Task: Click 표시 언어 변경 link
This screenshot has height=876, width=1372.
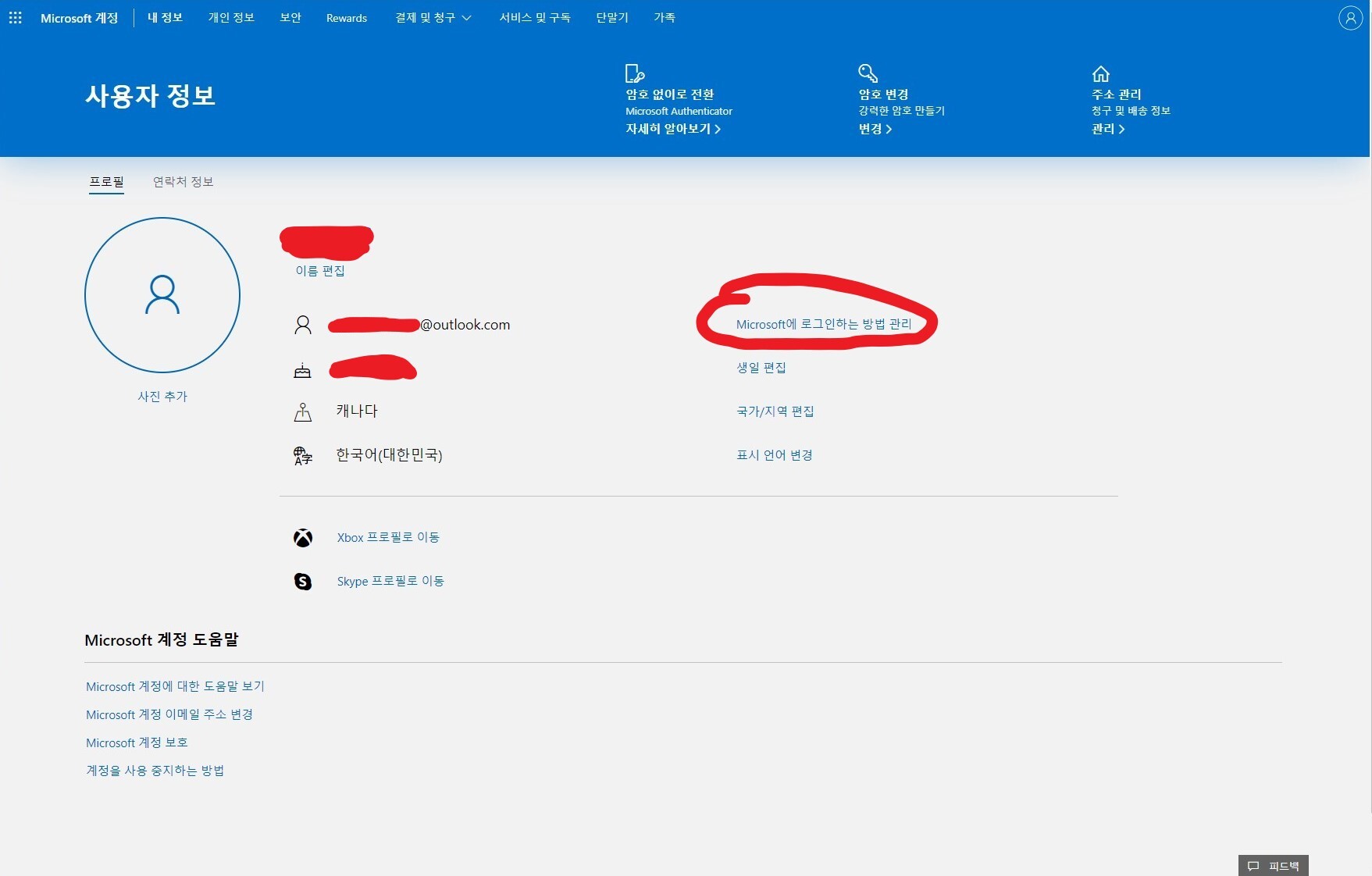Action: coord(775,455)
